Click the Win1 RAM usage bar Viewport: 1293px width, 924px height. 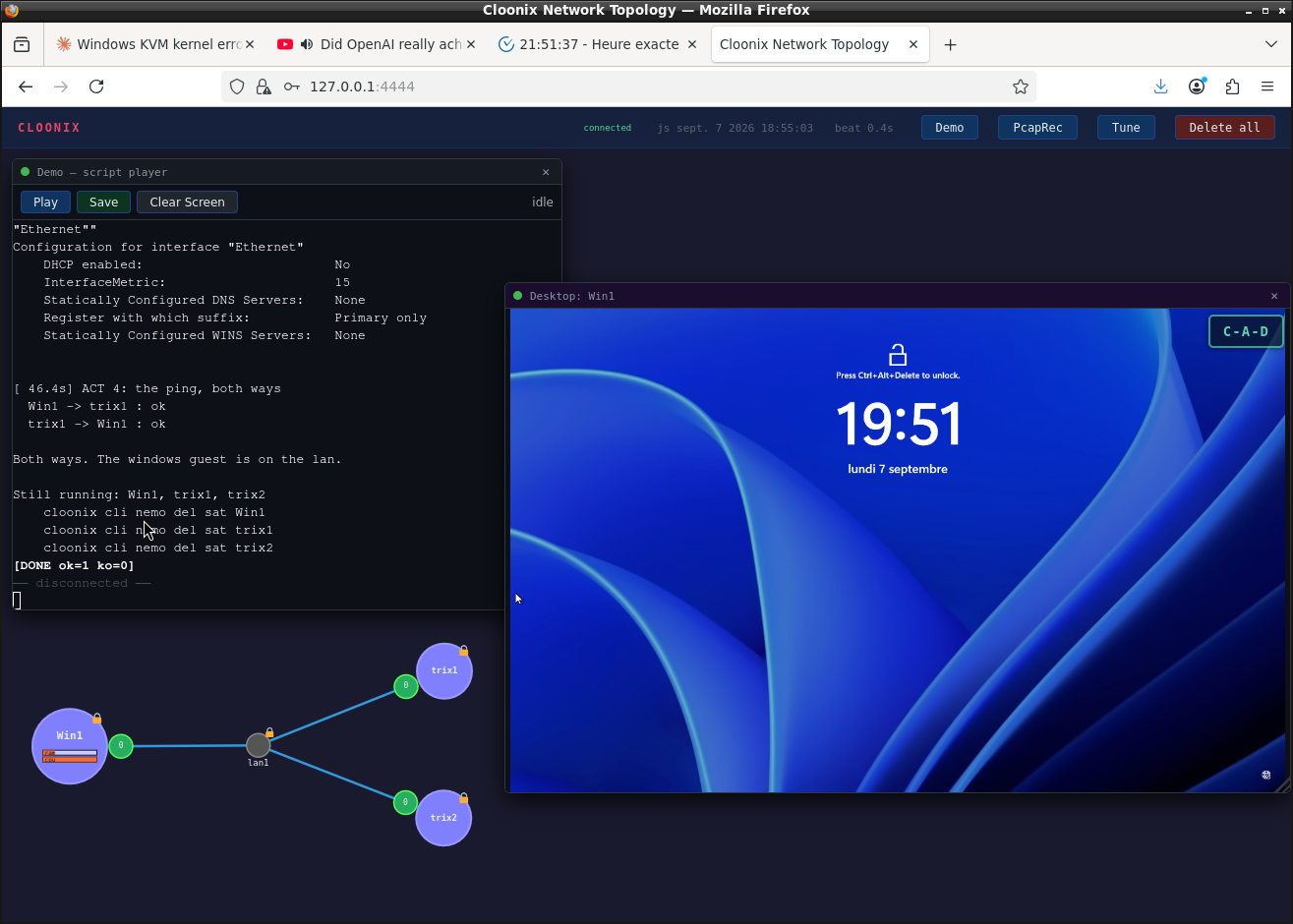pos(70,753)
